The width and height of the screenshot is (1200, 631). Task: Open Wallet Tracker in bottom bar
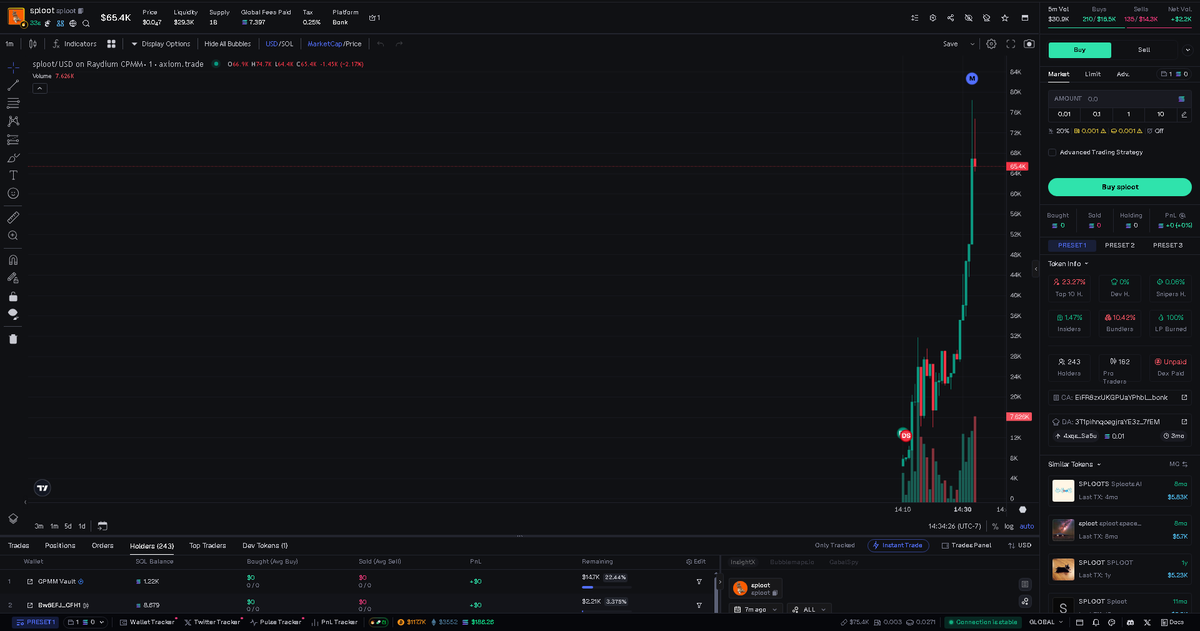[x=146, y=622]
